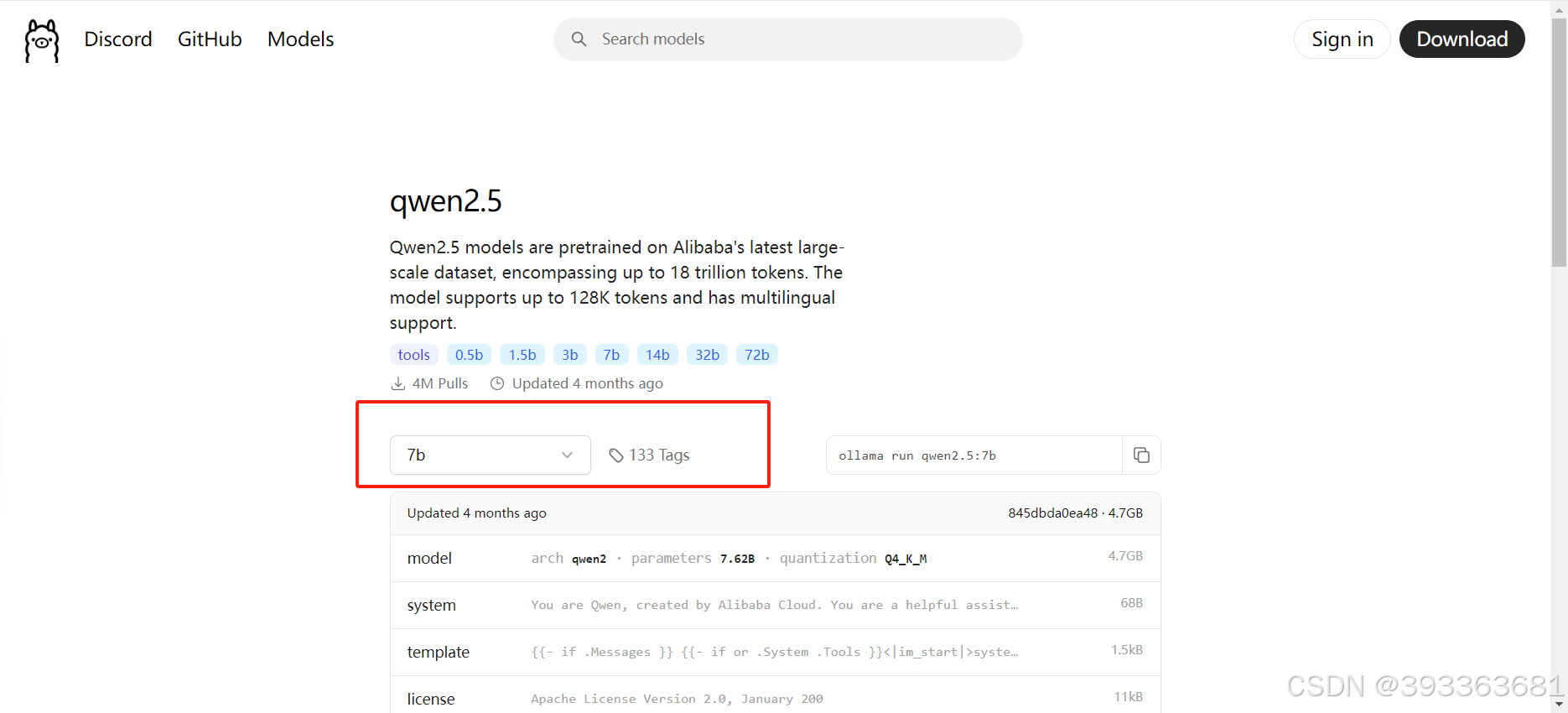Screen dimensions: 1568x713
Task: Open the Discord link
Action: (118, 39)
